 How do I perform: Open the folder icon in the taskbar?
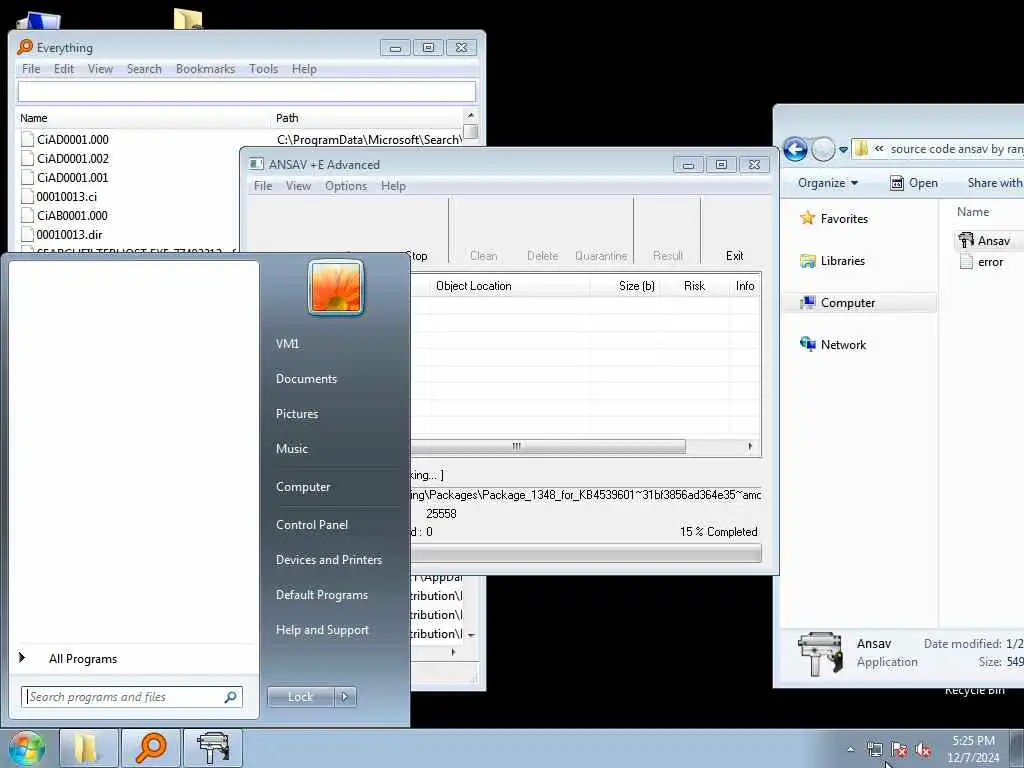point(88,748)
